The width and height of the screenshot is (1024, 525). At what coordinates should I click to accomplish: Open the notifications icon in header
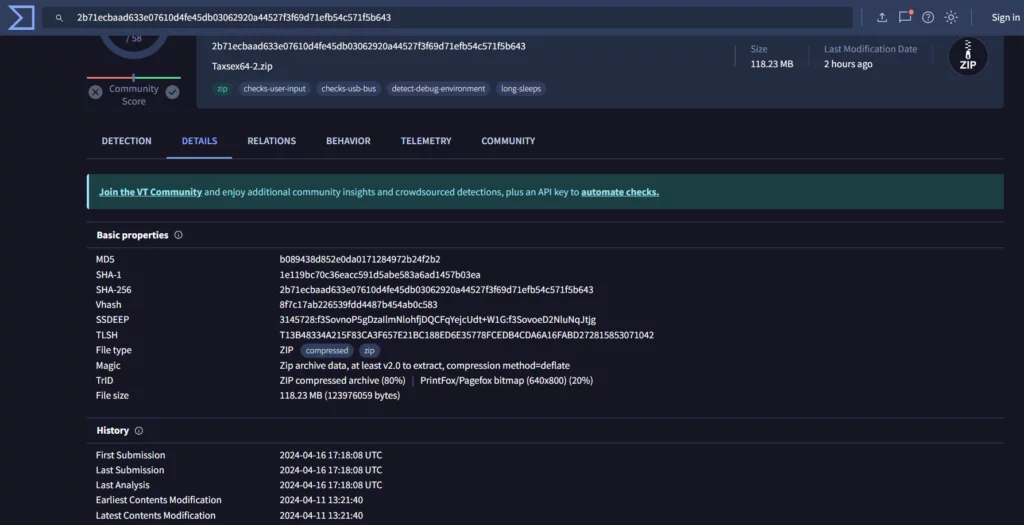coord(905,17)
